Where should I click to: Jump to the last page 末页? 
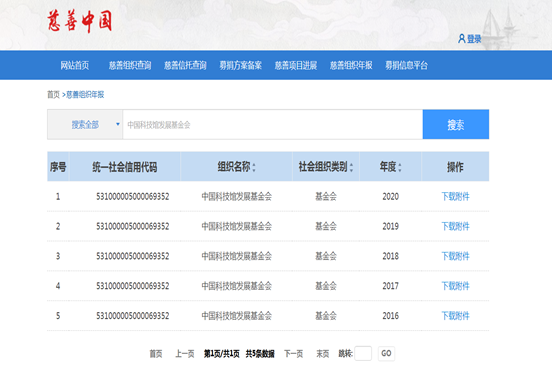pos(322,354)
